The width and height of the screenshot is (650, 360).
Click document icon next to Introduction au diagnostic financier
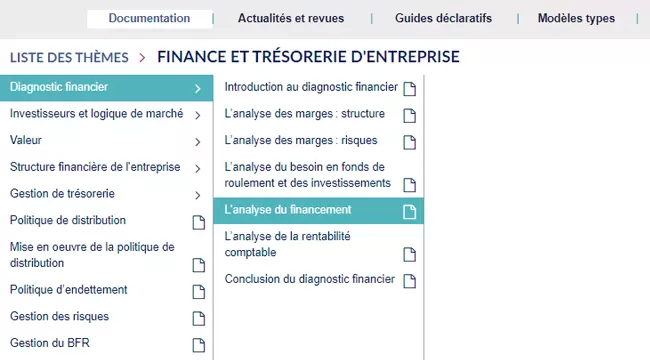click(410, 89)
